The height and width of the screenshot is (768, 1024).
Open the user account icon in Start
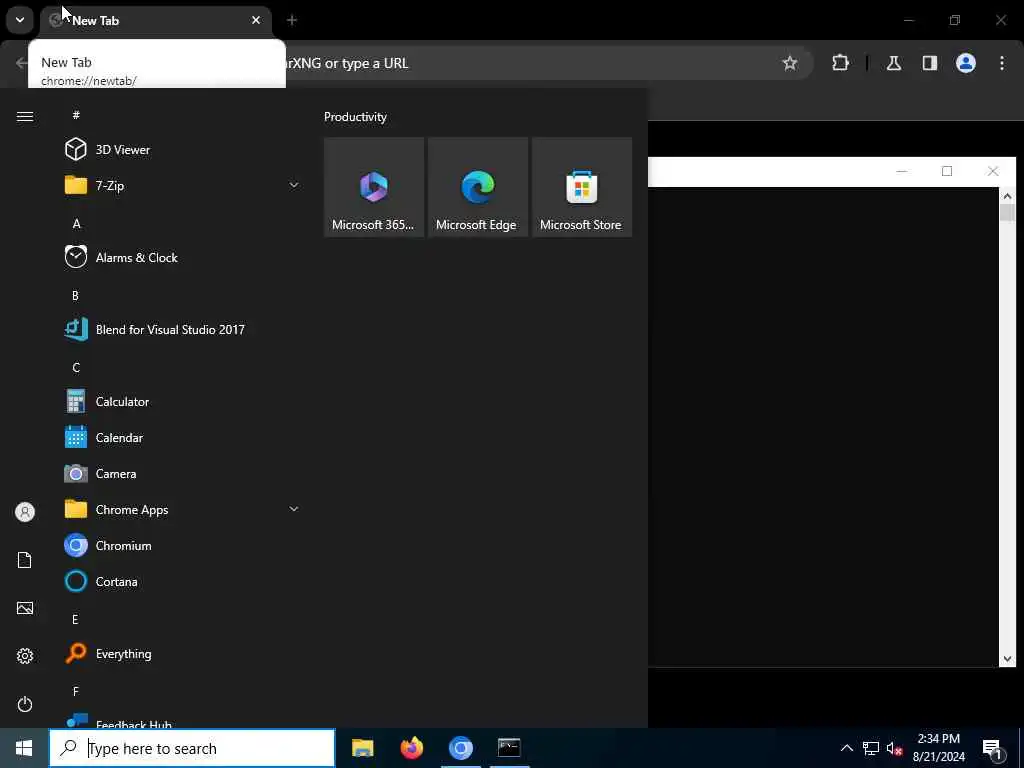coord(25,512)
